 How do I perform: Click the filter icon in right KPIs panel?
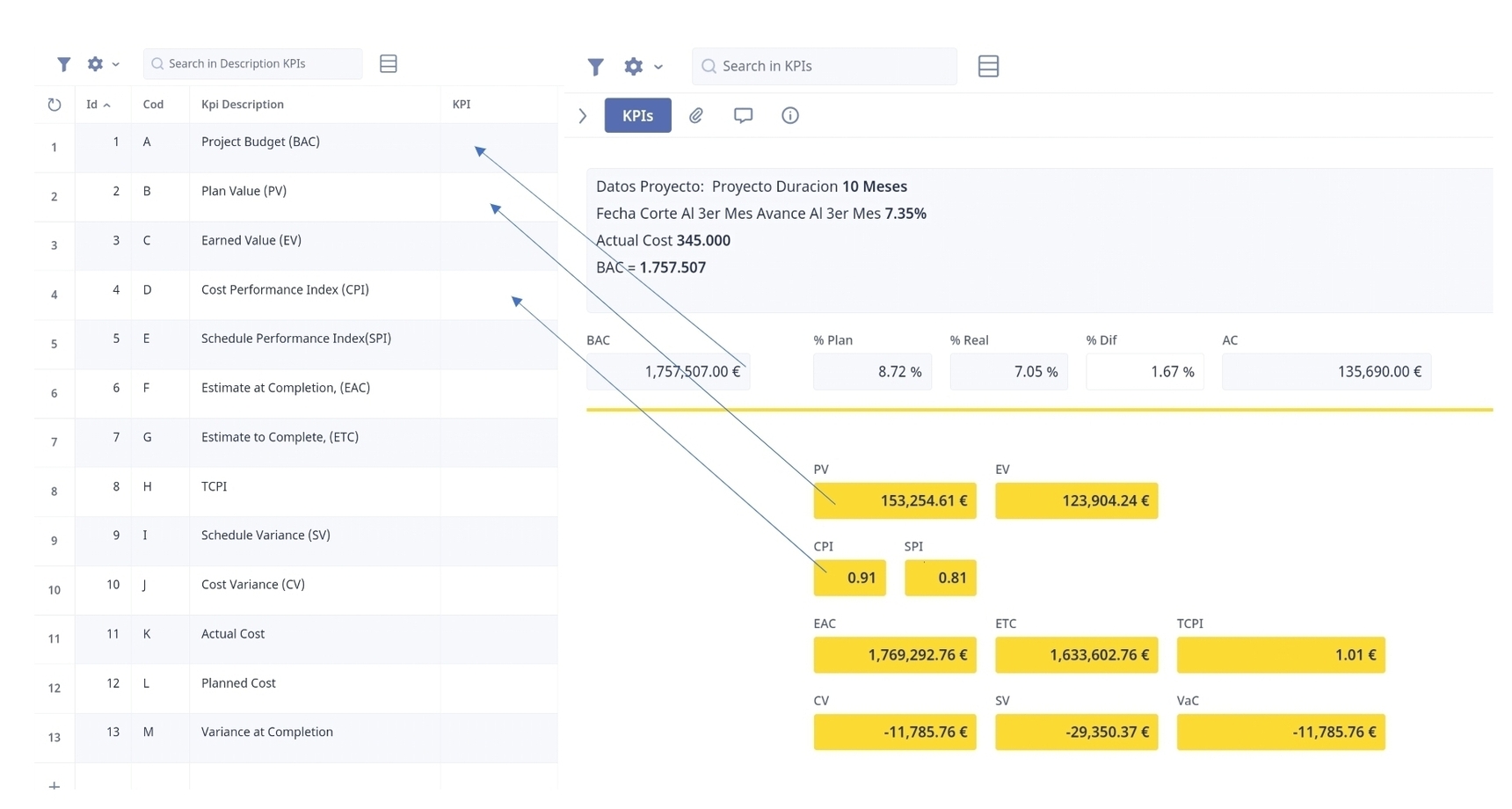pos(595,67)
